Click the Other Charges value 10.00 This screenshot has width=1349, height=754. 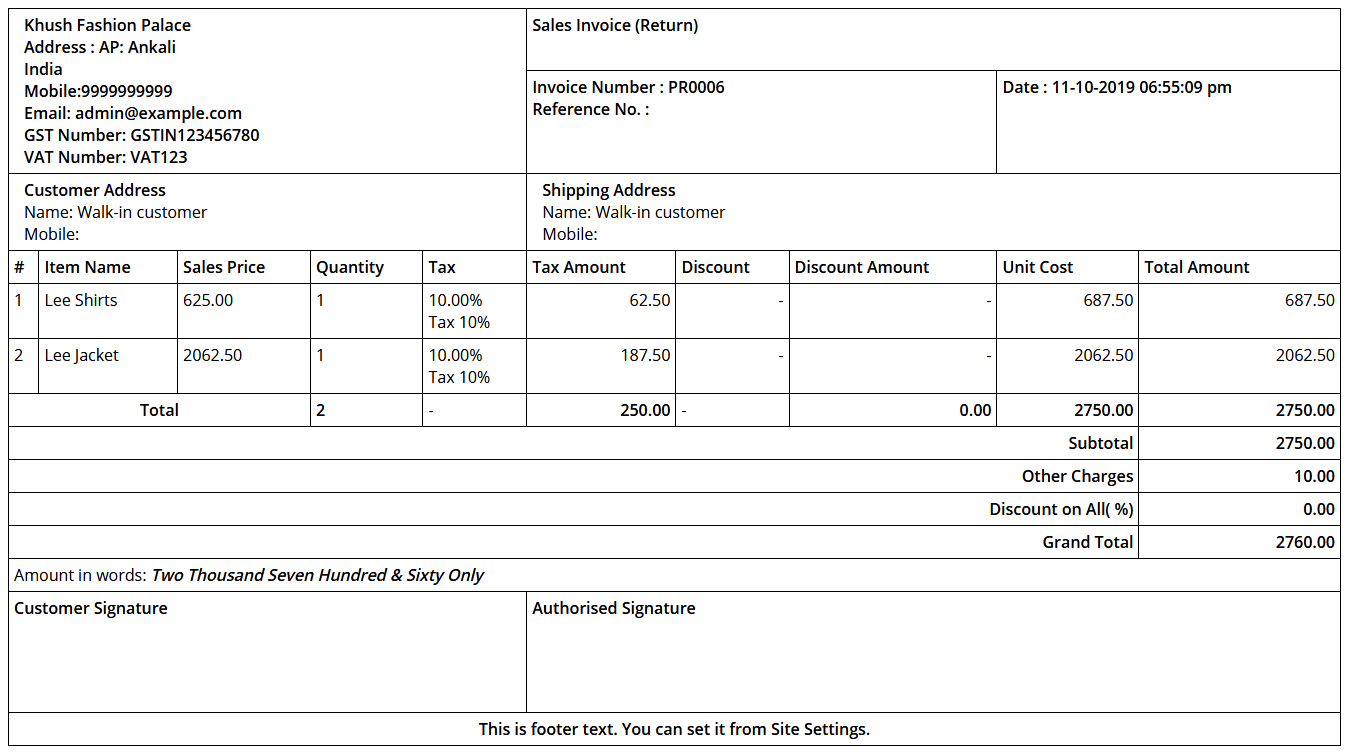[x=1314, y=476]
